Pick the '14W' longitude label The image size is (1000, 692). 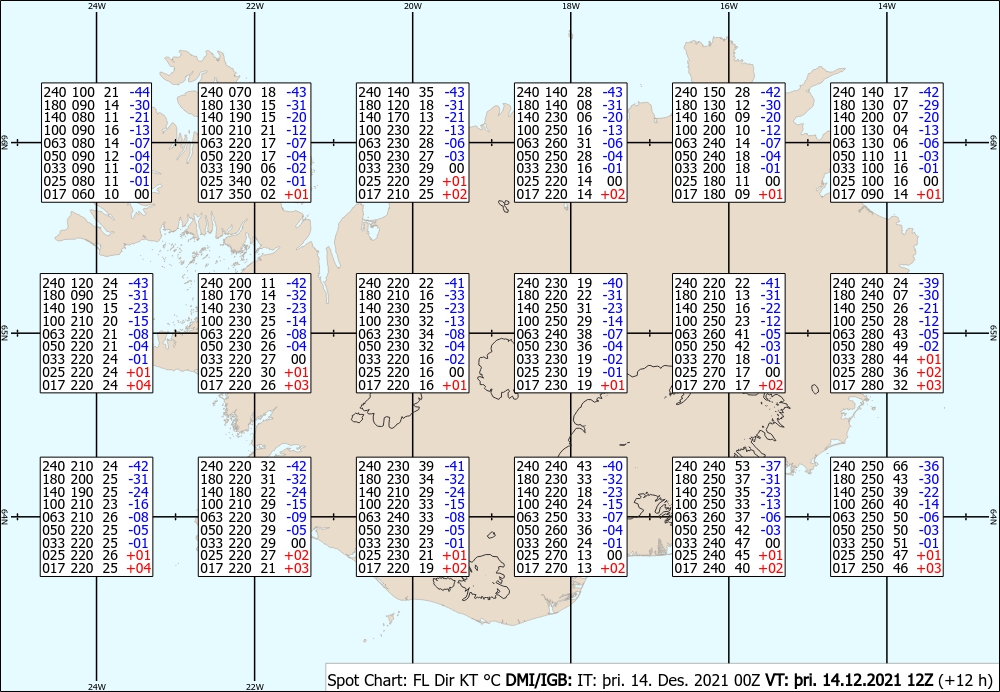click(x=887, y=5)
